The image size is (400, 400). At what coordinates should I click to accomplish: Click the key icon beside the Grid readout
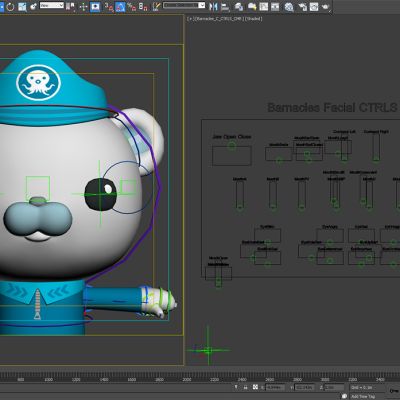pyautogui.click(x=393, y=391)
